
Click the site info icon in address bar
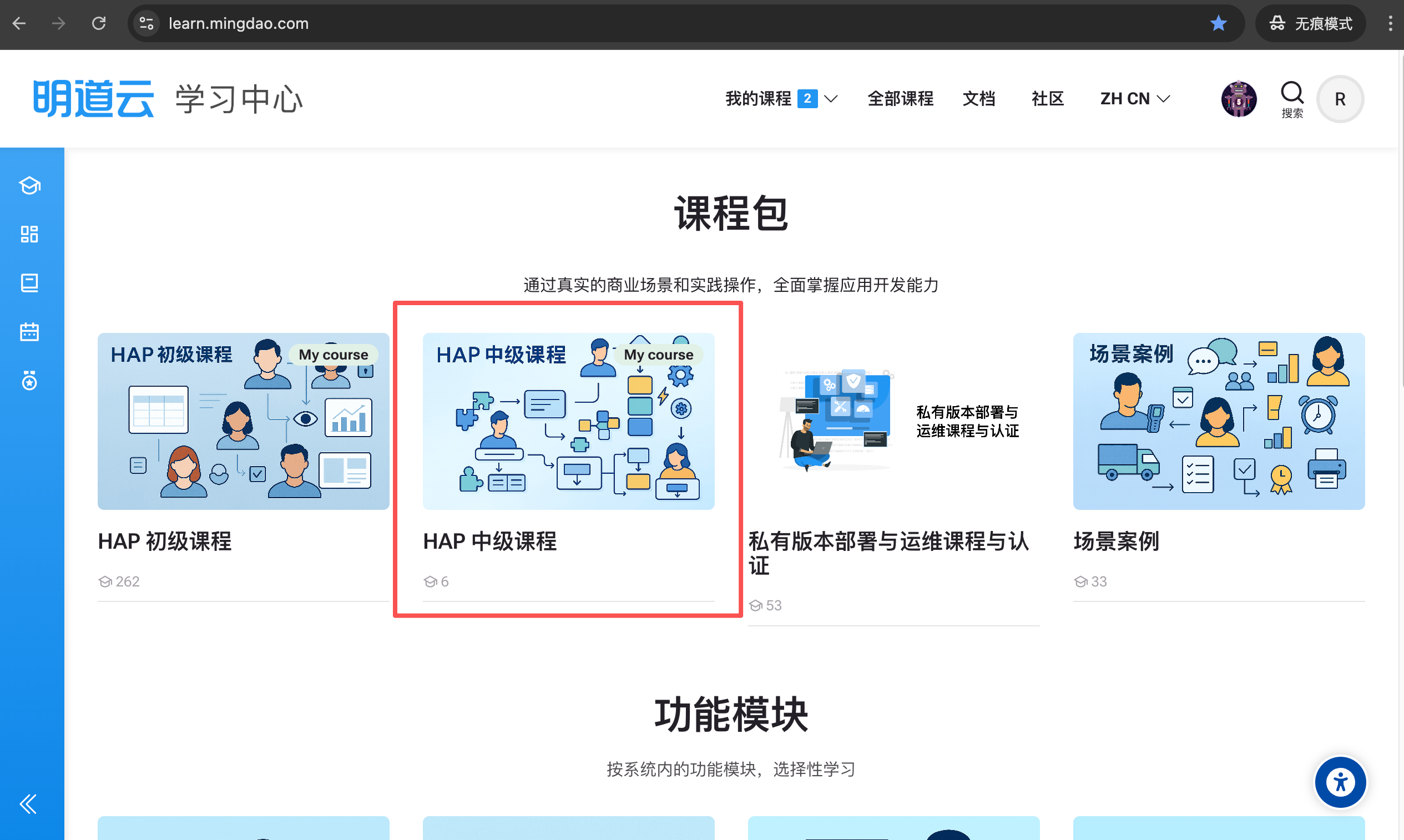pos(147,23)
